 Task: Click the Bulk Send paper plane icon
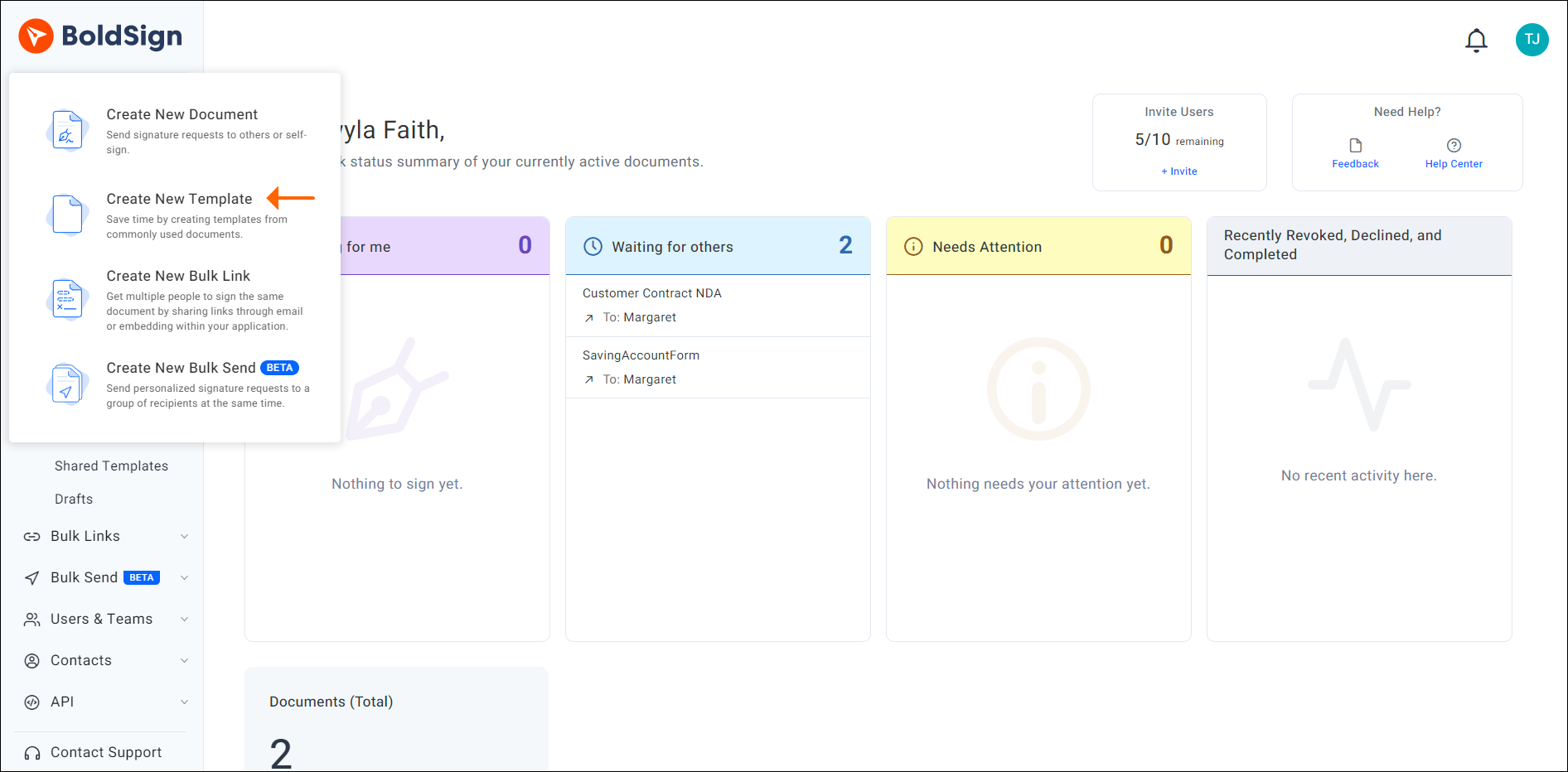pyautogui.click(x=31, y=578)
